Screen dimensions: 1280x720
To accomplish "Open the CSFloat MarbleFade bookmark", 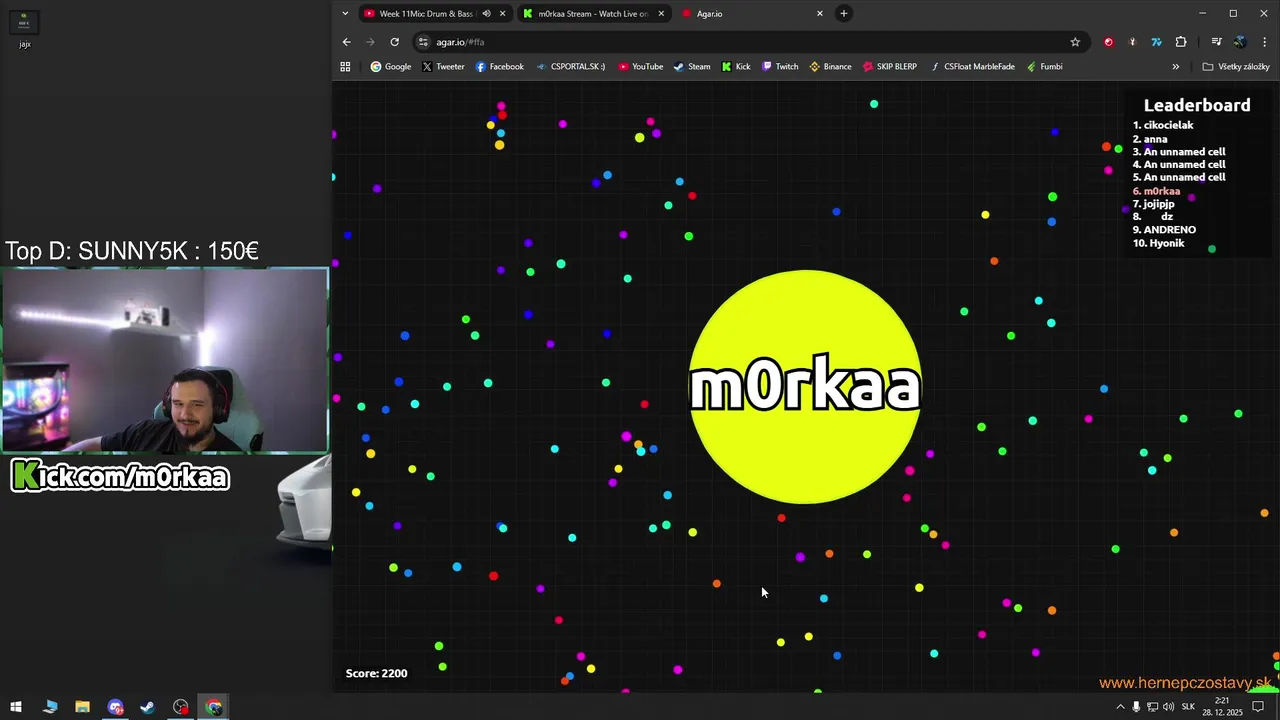I will click(972, 67).
